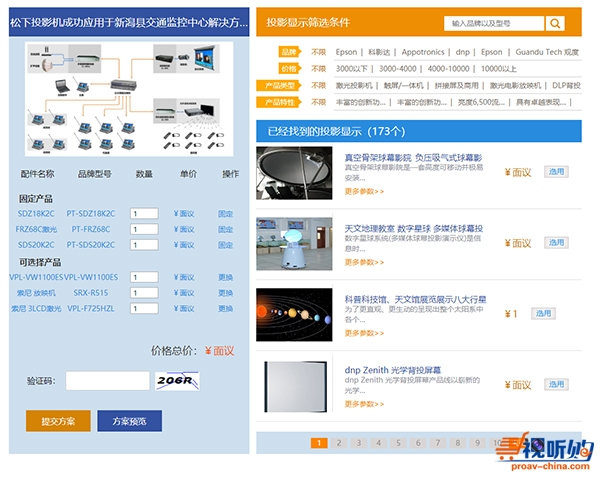Filter feature by 具有卓越表现...
600x478 pixels.
(x=541, y=102)
